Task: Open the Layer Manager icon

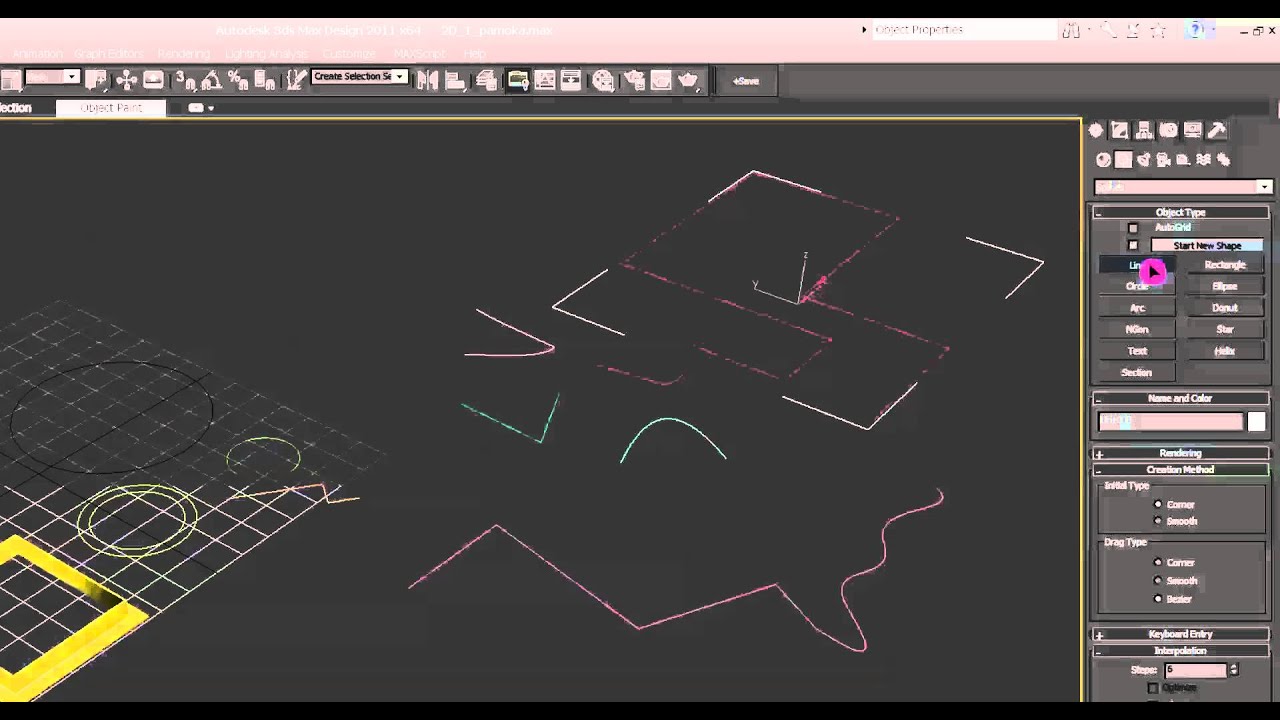Action: [486, 81]
